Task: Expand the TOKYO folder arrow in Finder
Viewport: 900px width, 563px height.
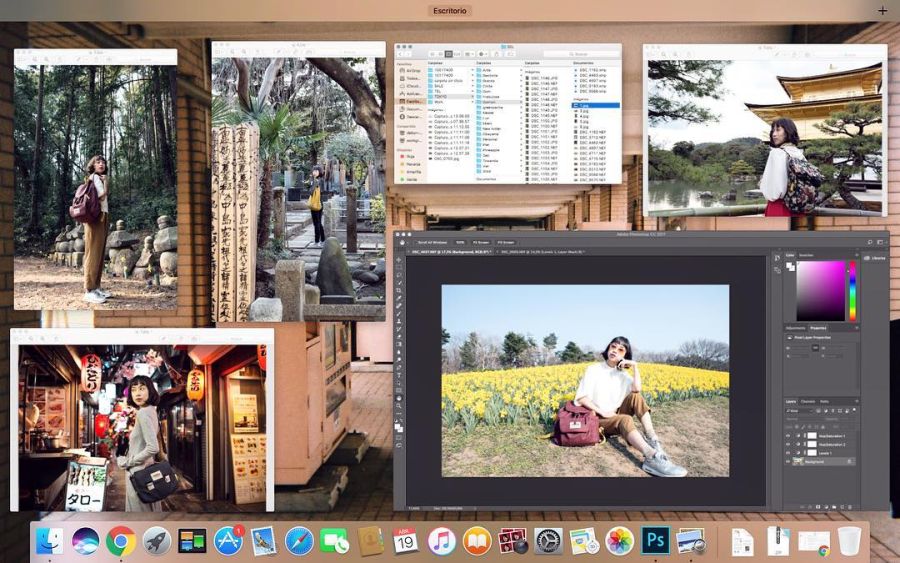Action: coord(472,96)
